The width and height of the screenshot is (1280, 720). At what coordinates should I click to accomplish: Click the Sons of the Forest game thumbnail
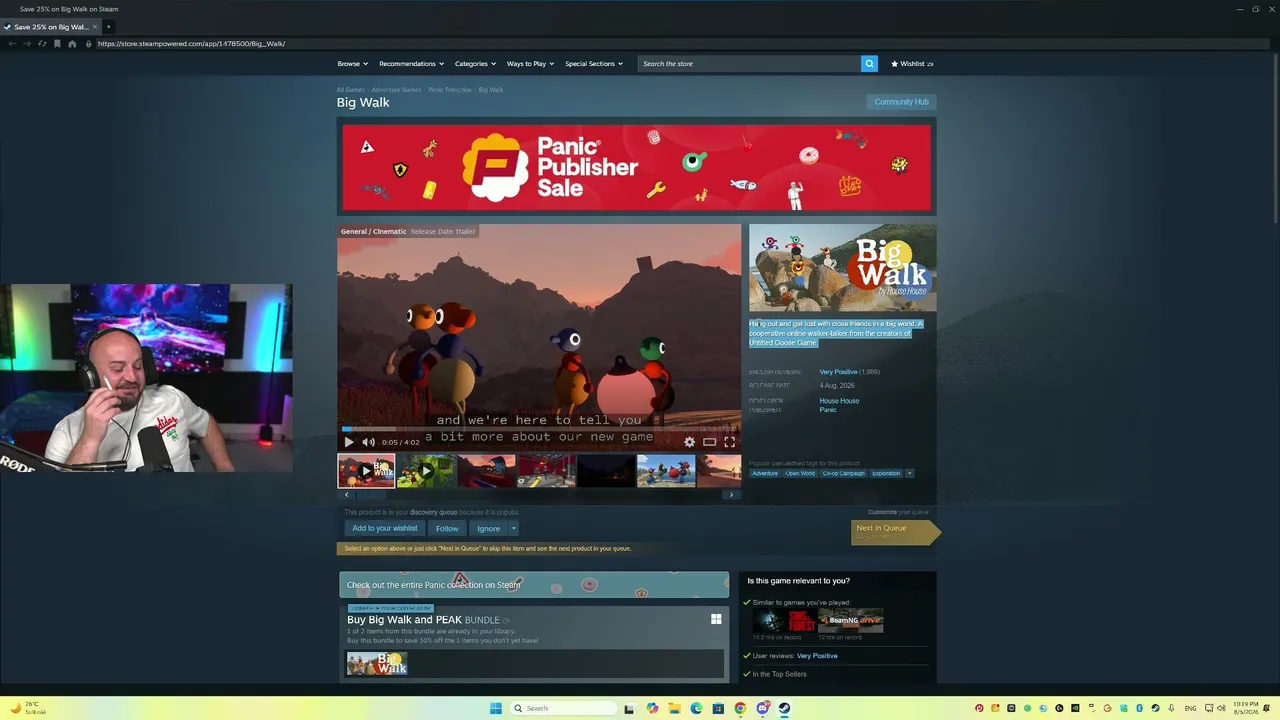pyautogui.click(x=783, y=620)
